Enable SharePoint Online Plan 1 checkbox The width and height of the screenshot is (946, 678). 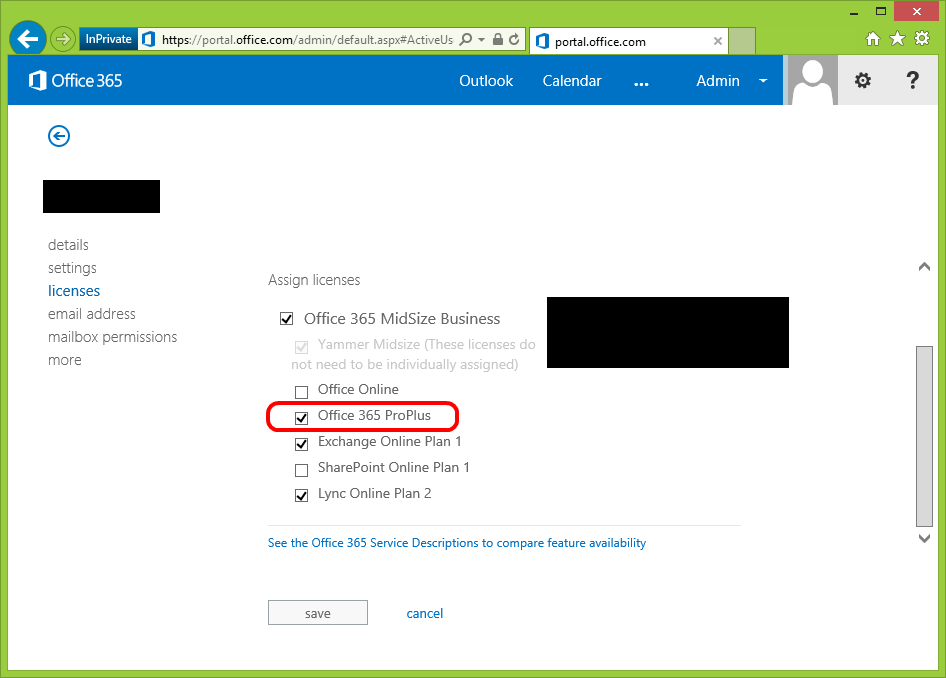[301, 470]
